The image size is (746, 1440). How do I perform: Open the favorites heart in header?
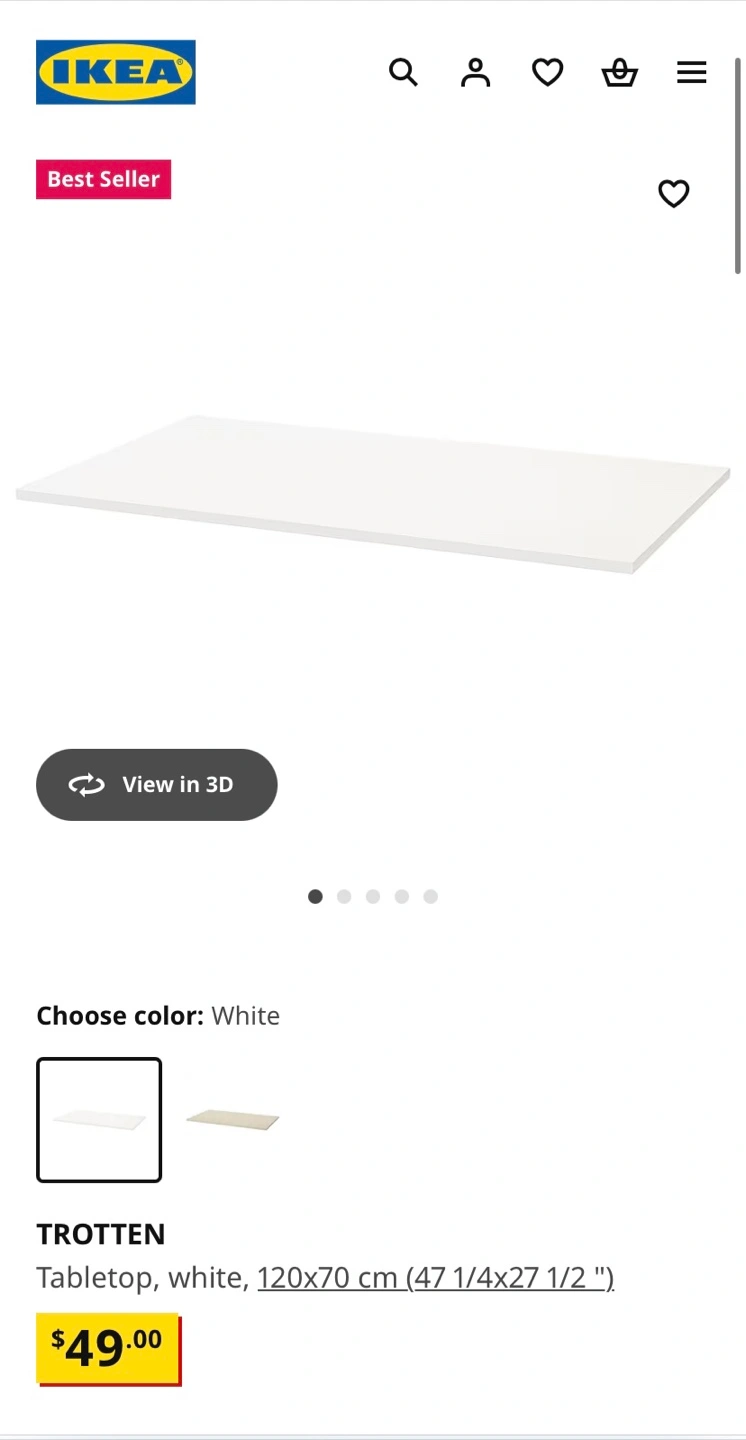[x=547, y=72]
